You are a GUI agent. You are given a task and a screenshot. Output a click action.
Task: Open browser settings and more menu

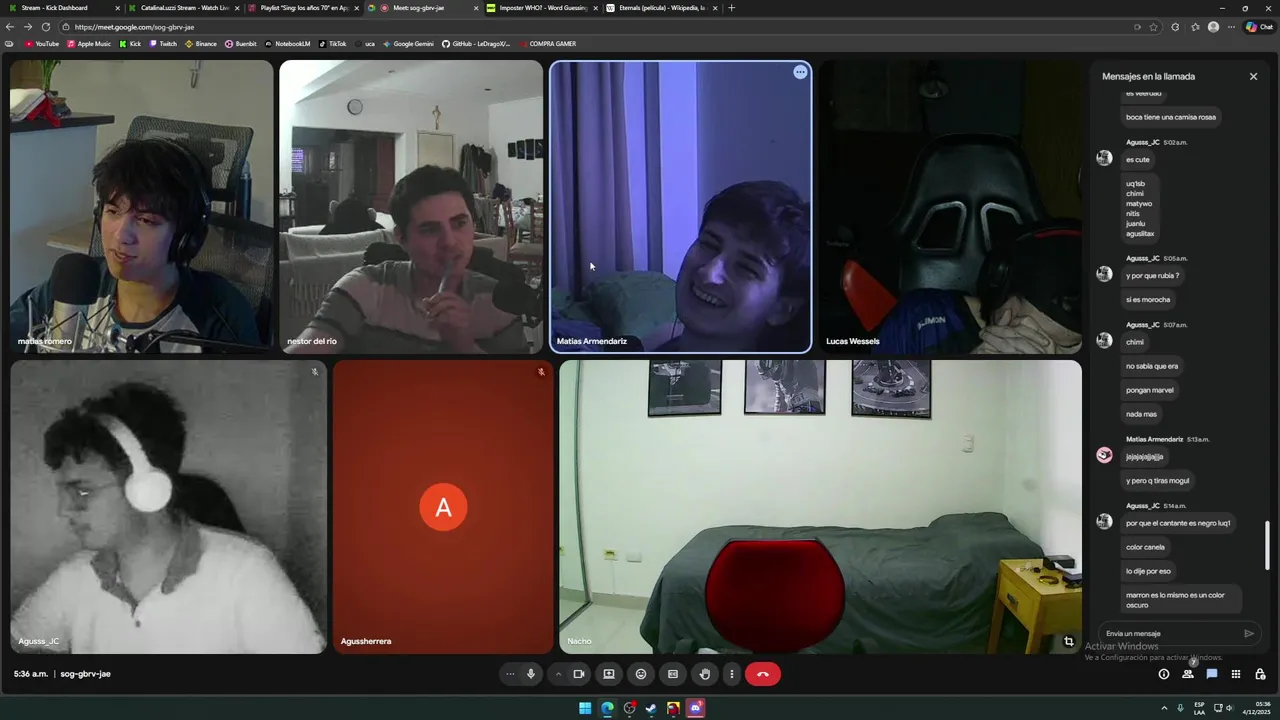tap(1232, 27)
